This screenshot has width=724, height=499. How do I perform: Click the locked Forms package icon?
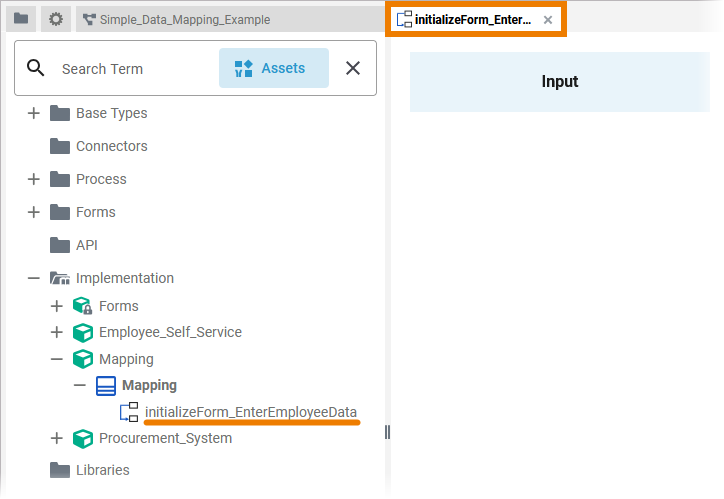pos(82,306)
